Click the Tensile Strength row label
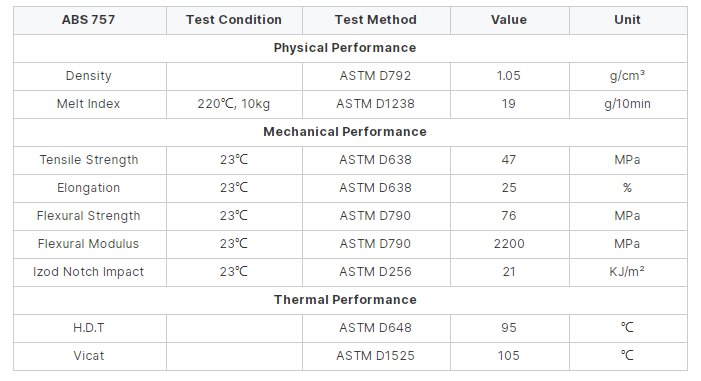The width and height of the screenshot is (701, 381). coord(89,160)
